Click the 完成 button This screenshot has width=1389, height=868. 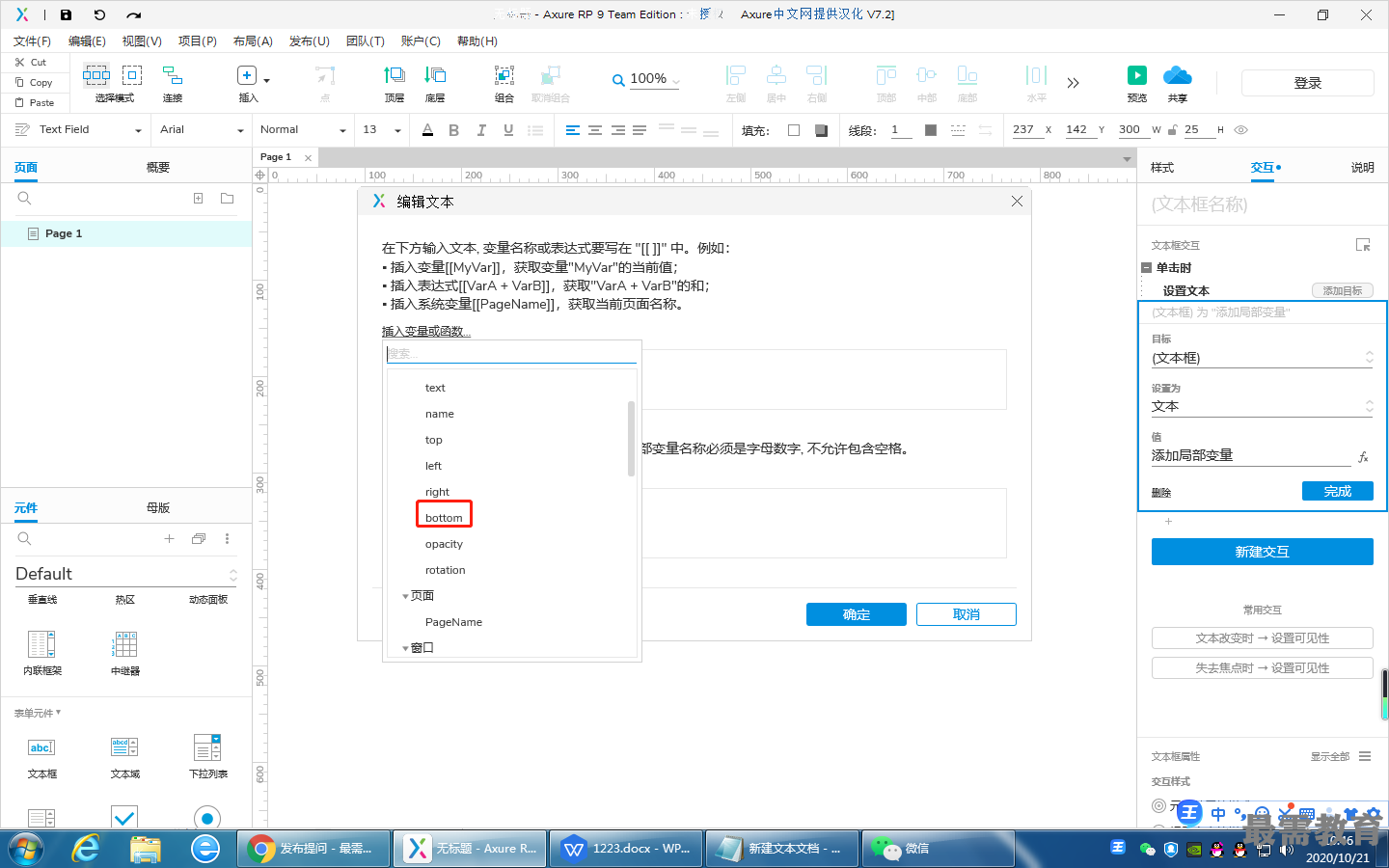pyautogui.click(x=1338, y=491)
